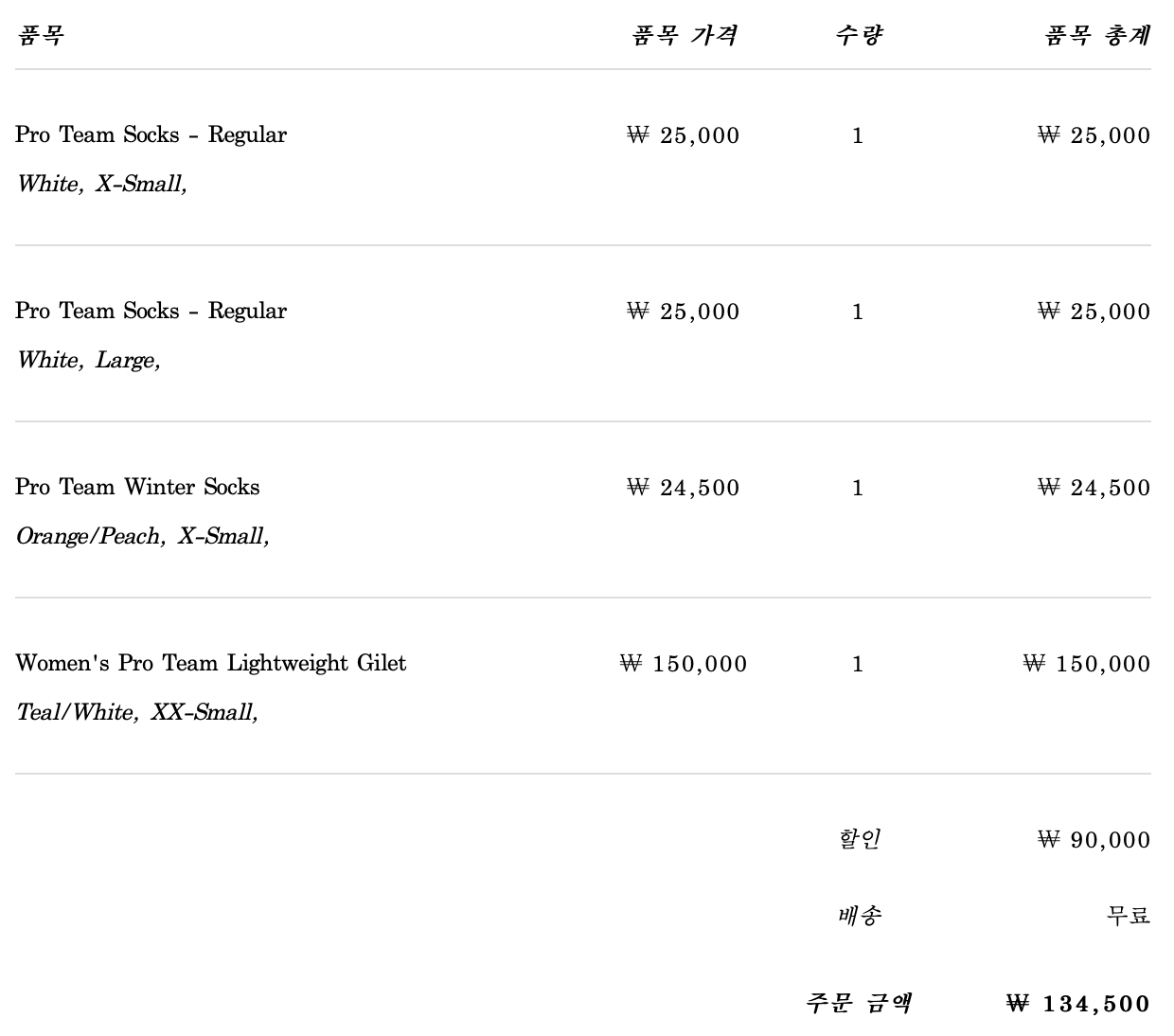Select the Teal/White, XX-Small variant text
Viewport: 1174px width, 1036px height.
pos(137,712)
